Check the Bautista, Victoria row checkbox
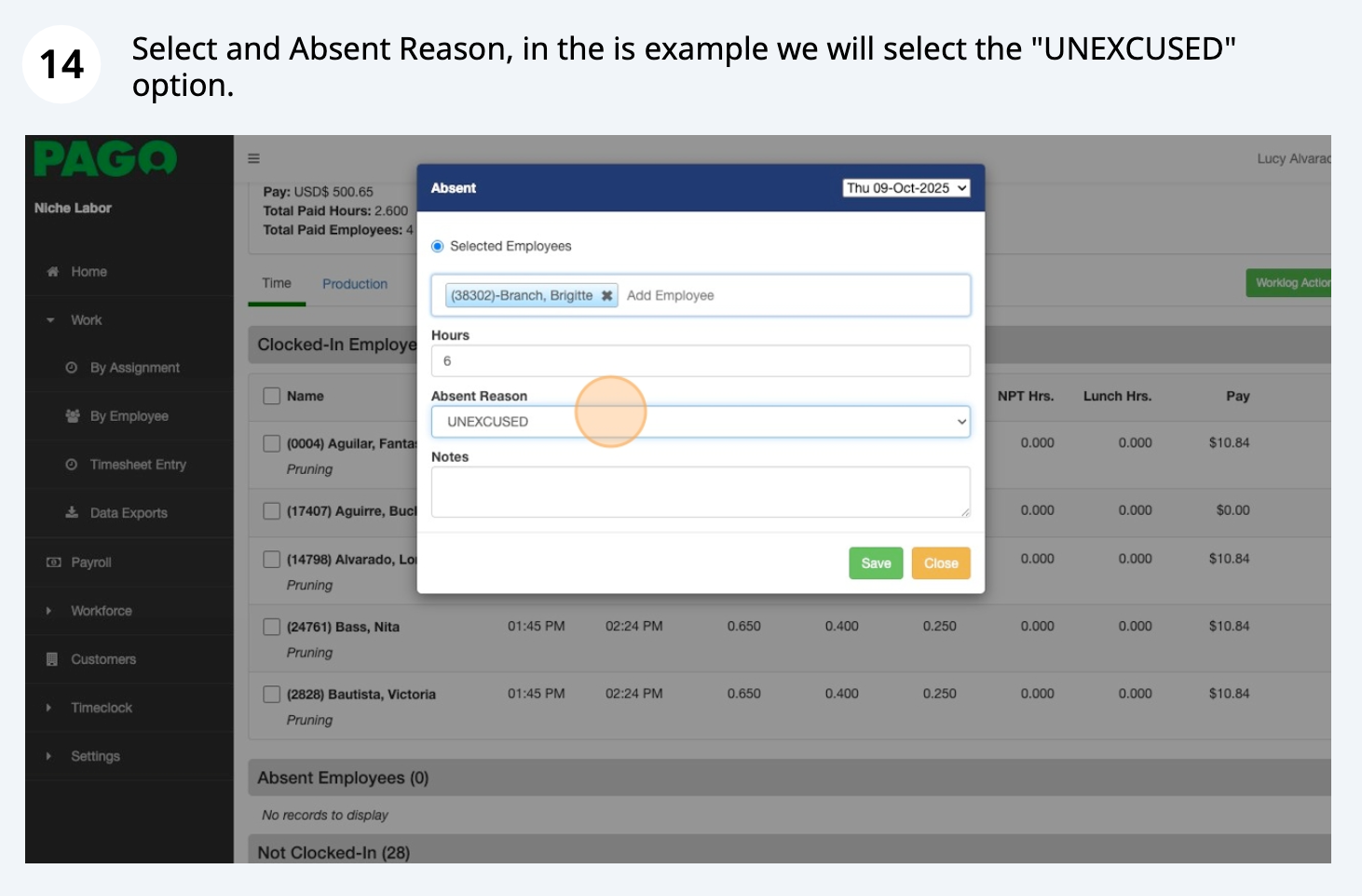The width and height of the screenshot is (1362, 896). pyautogui.click(x=272, y=694)
